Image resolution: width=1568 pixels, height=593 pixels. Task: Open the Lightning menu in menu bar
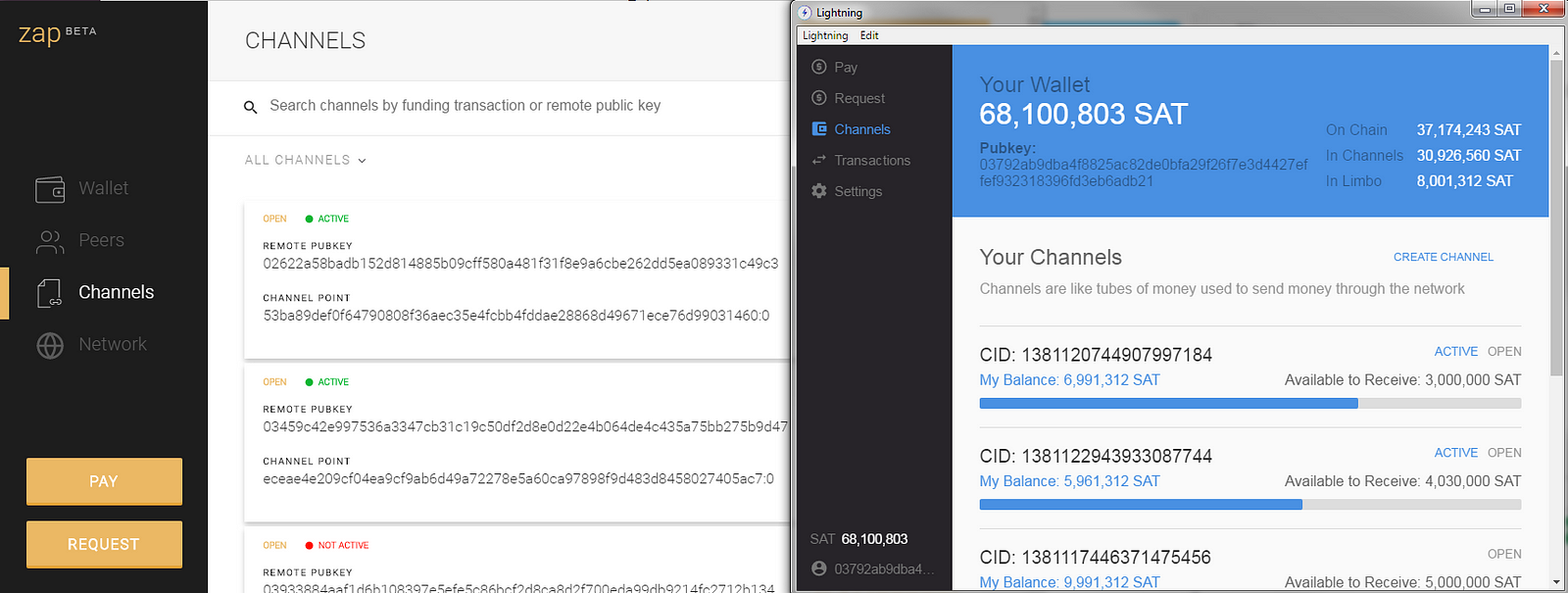pyautogui.click(x=825, y=35)
